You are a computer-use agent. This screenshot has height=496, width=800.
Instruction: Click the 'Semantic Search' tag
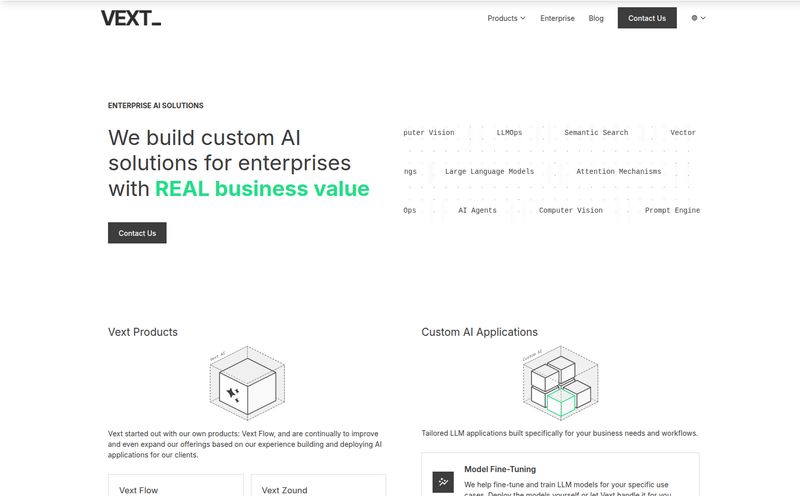pyautogui.click(x=596, y=133)
